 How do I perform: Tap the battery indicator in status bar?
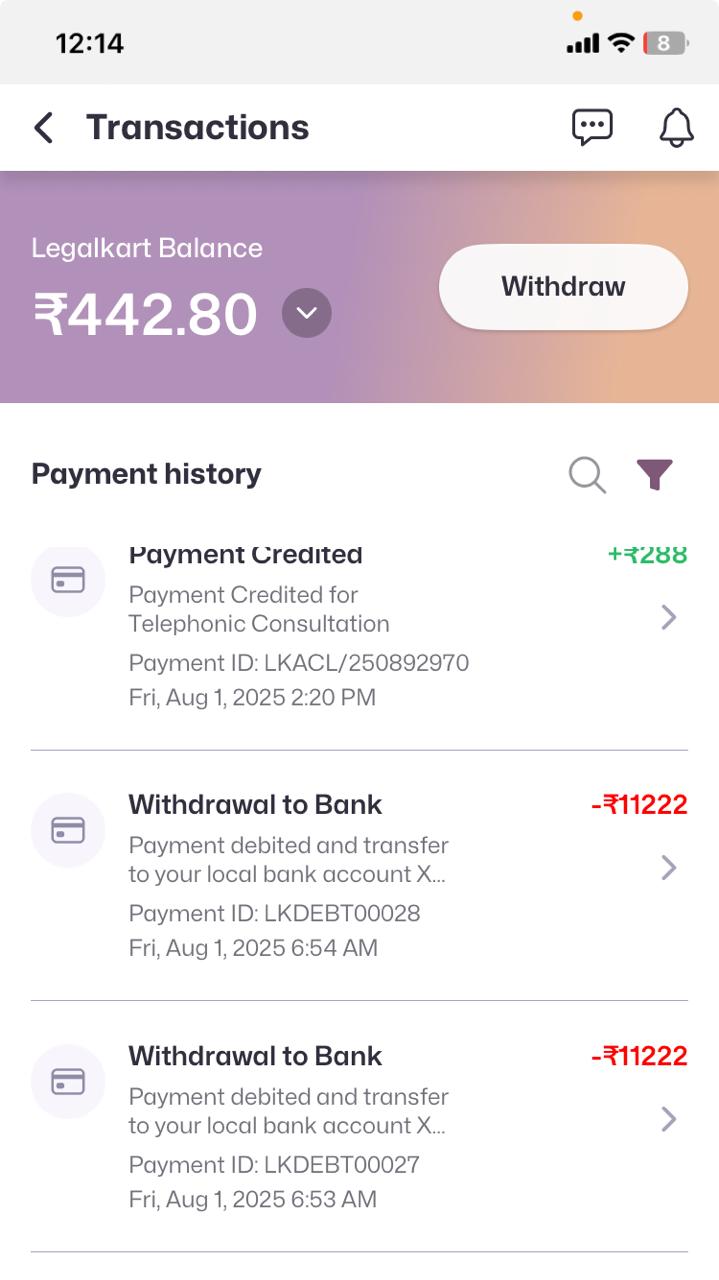click(x=666, y=43)
